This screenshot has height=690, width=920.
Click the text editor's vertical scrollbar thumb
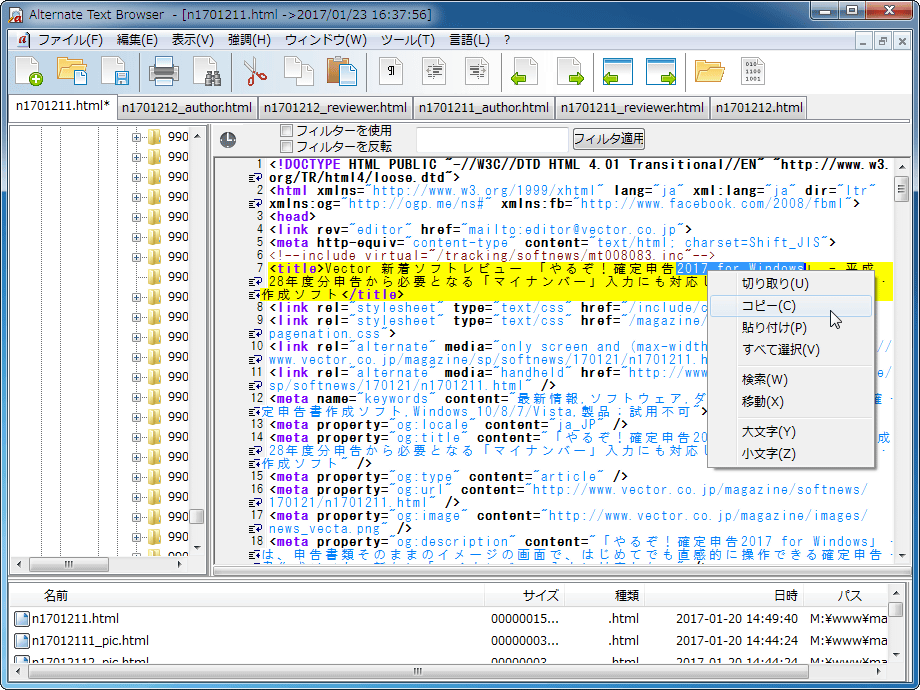[x=901, y=190]
